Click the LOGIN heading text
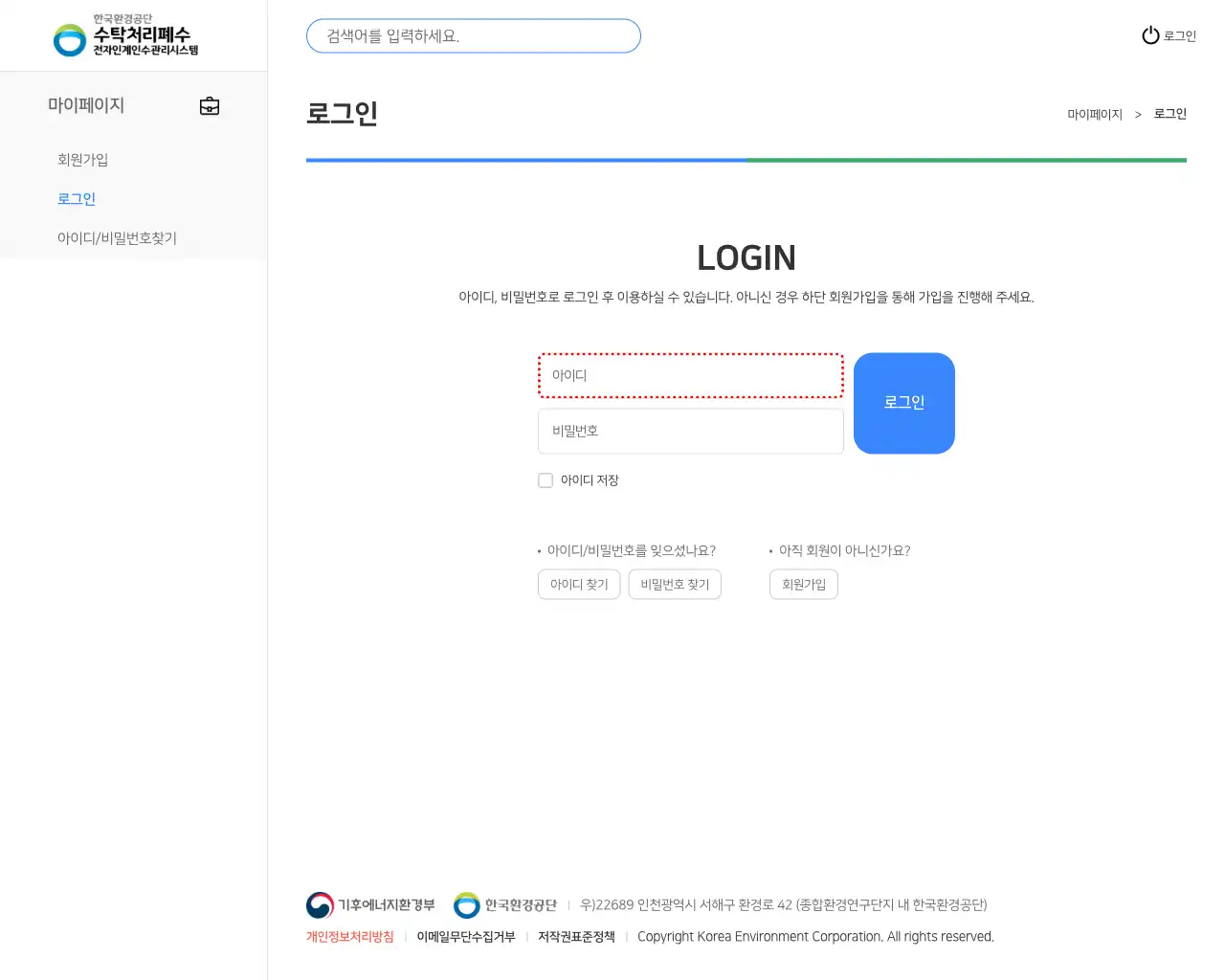Screen dimensions: 1225x980 (746, 258)
